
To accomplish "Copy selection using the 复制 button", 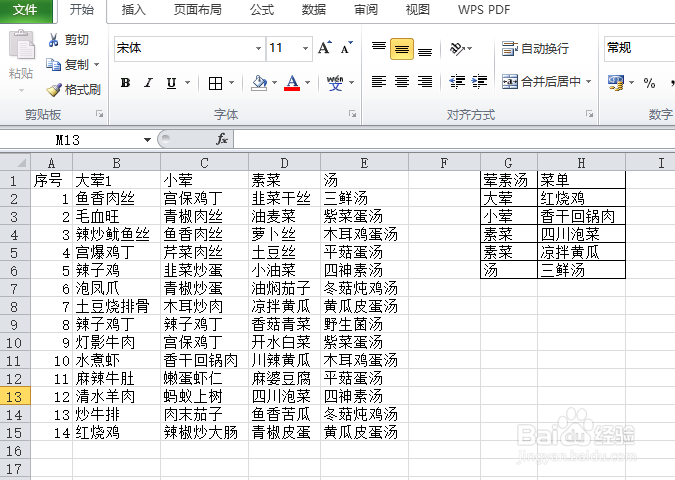I will coord(67,65).
